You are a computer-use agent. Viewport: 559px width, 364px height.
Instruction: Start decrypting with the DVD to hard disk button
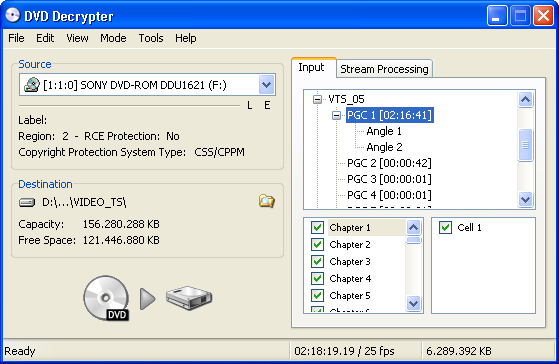pyautogui.click(x=148, y=298)
